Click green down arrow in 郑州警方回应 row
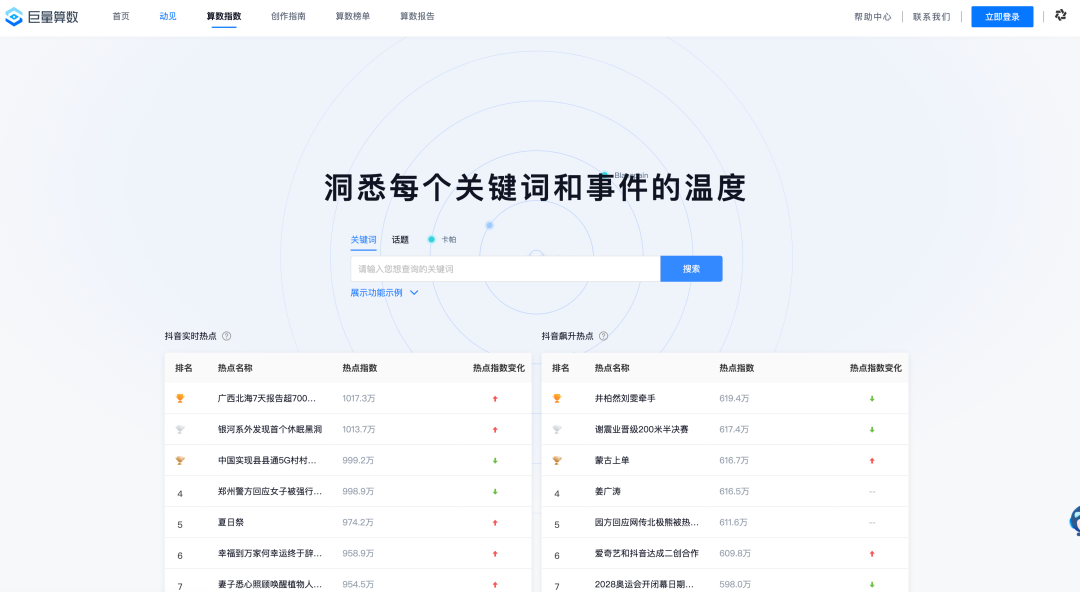 tap(495, 492)
